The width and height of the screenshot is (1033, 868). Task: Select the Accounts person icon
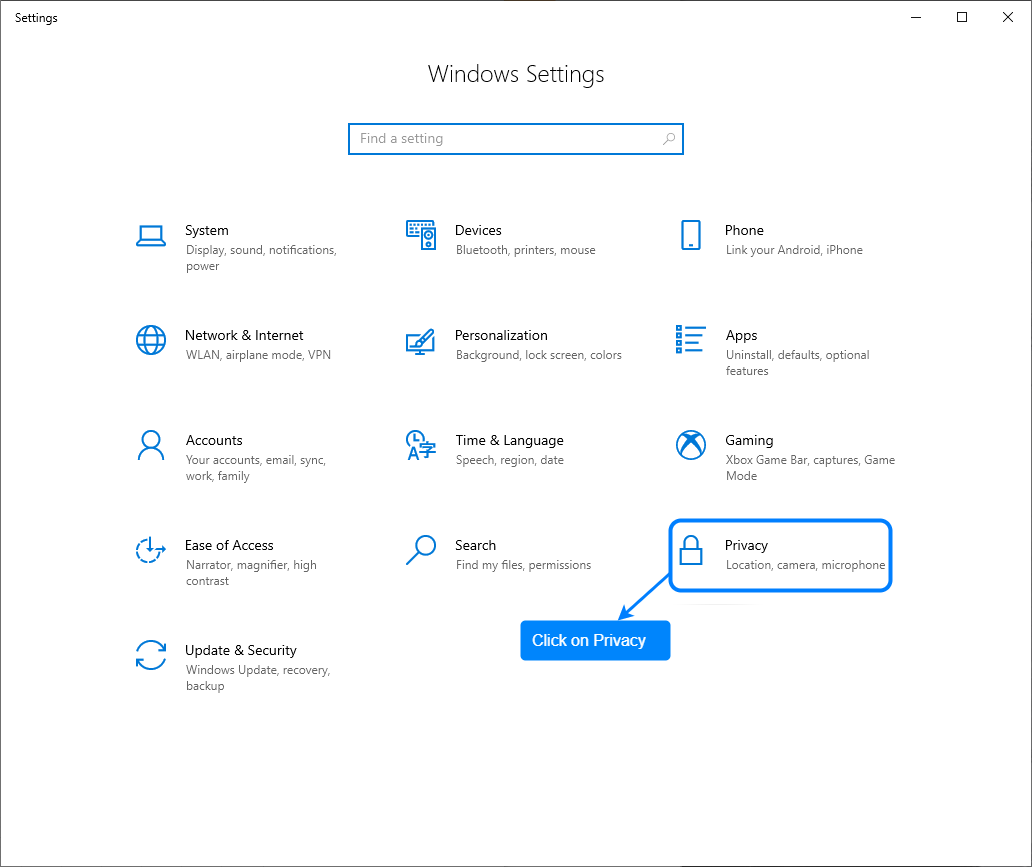click(x=150, y=445)
